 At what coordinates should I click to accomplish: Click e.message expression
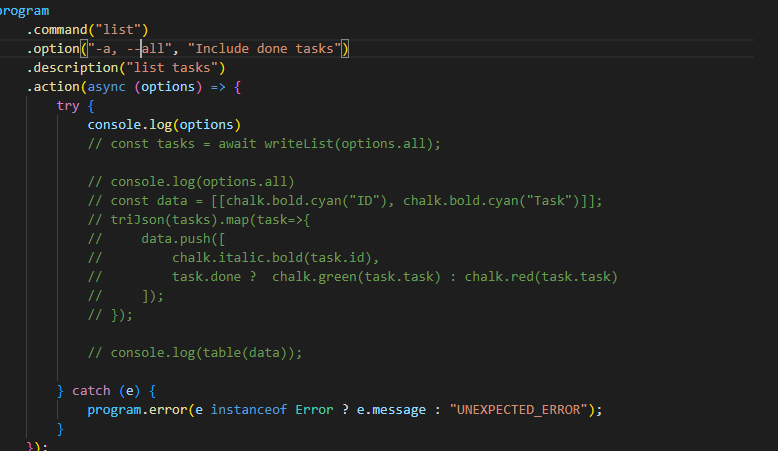tap(391, 410)
